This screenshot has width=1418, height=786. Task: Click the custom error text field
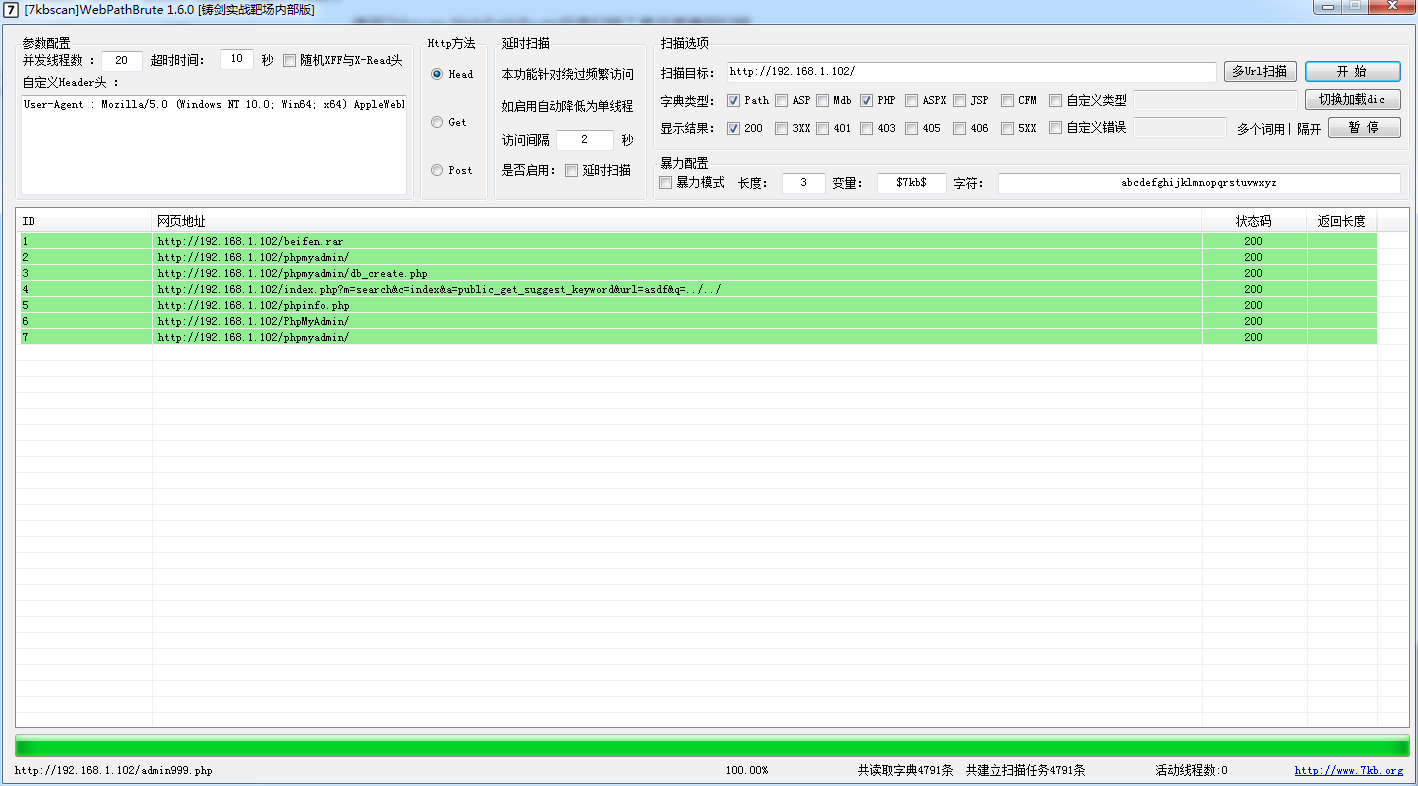pyautogui.click(x=1180, y=128)
